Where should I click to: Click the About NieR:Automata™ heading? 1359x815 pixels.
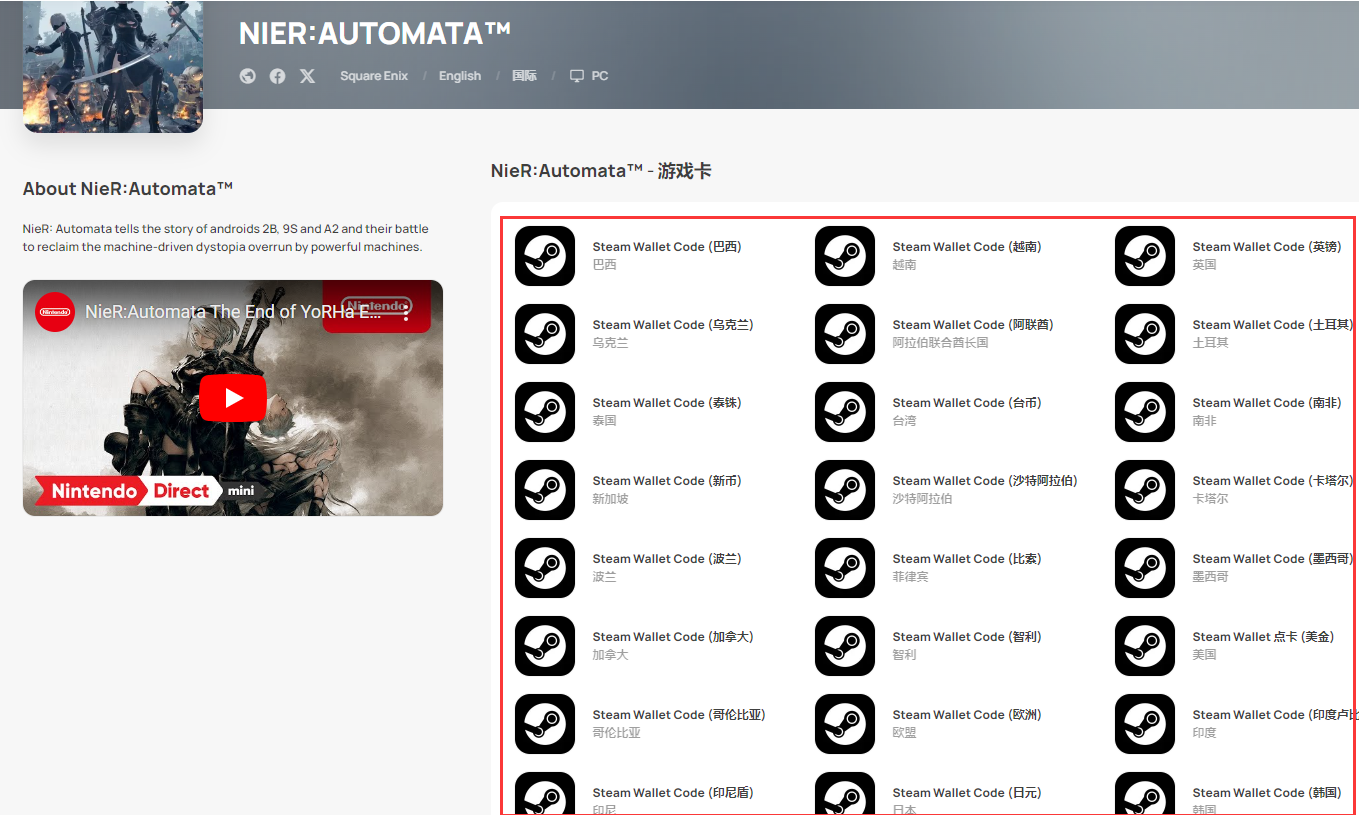click(128, 189)
